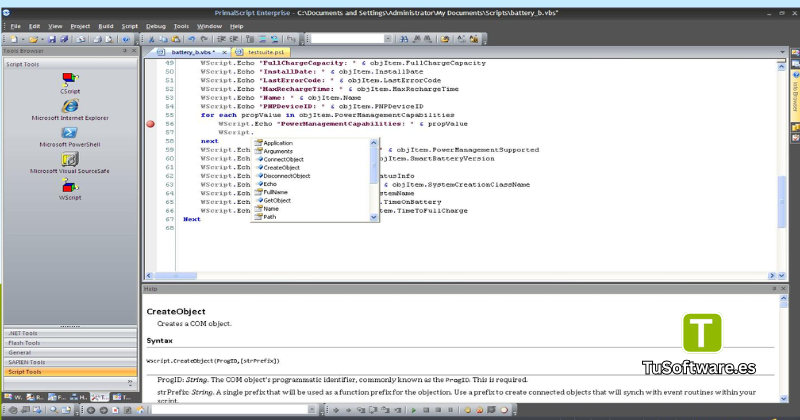This screenshot has width=800, height=420.
Task: Click the Save All icon
Action: point(64,39)
